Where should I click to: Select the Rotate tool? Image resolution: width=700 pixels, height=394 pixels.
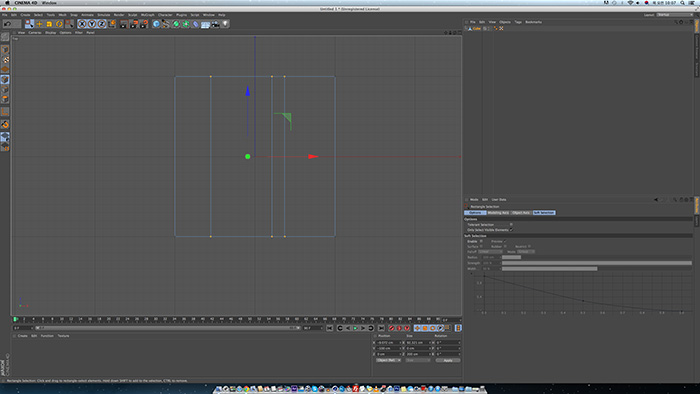59,24
